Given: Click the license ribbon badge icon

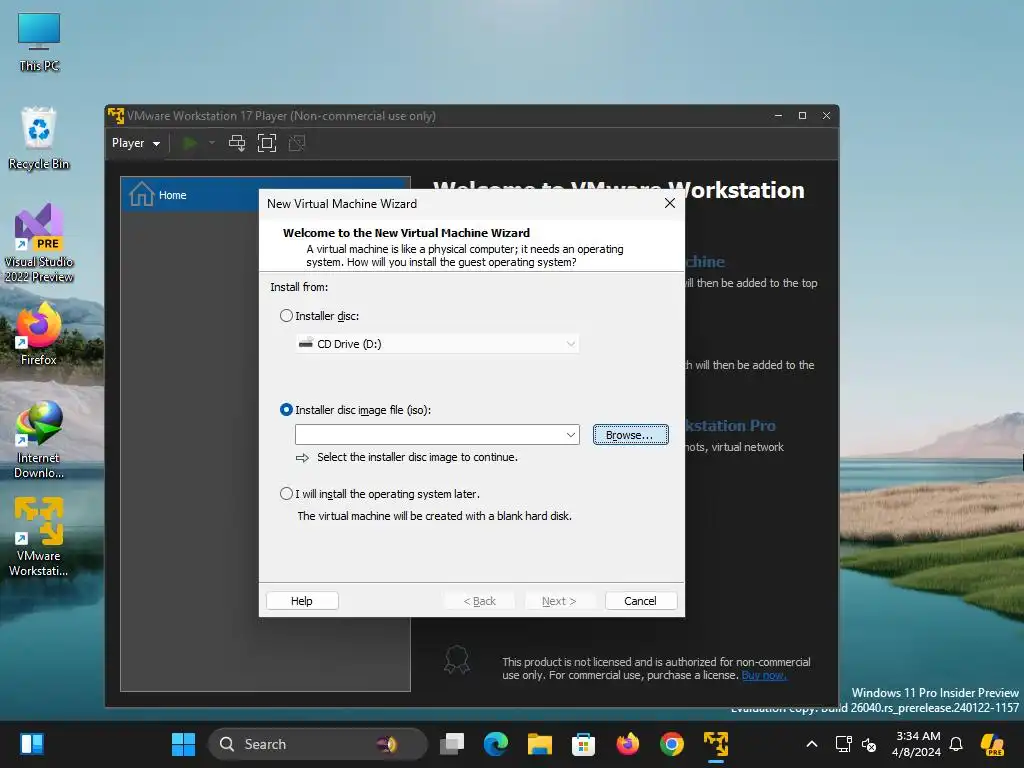Looking at the screenshot, I should [456, 660].
